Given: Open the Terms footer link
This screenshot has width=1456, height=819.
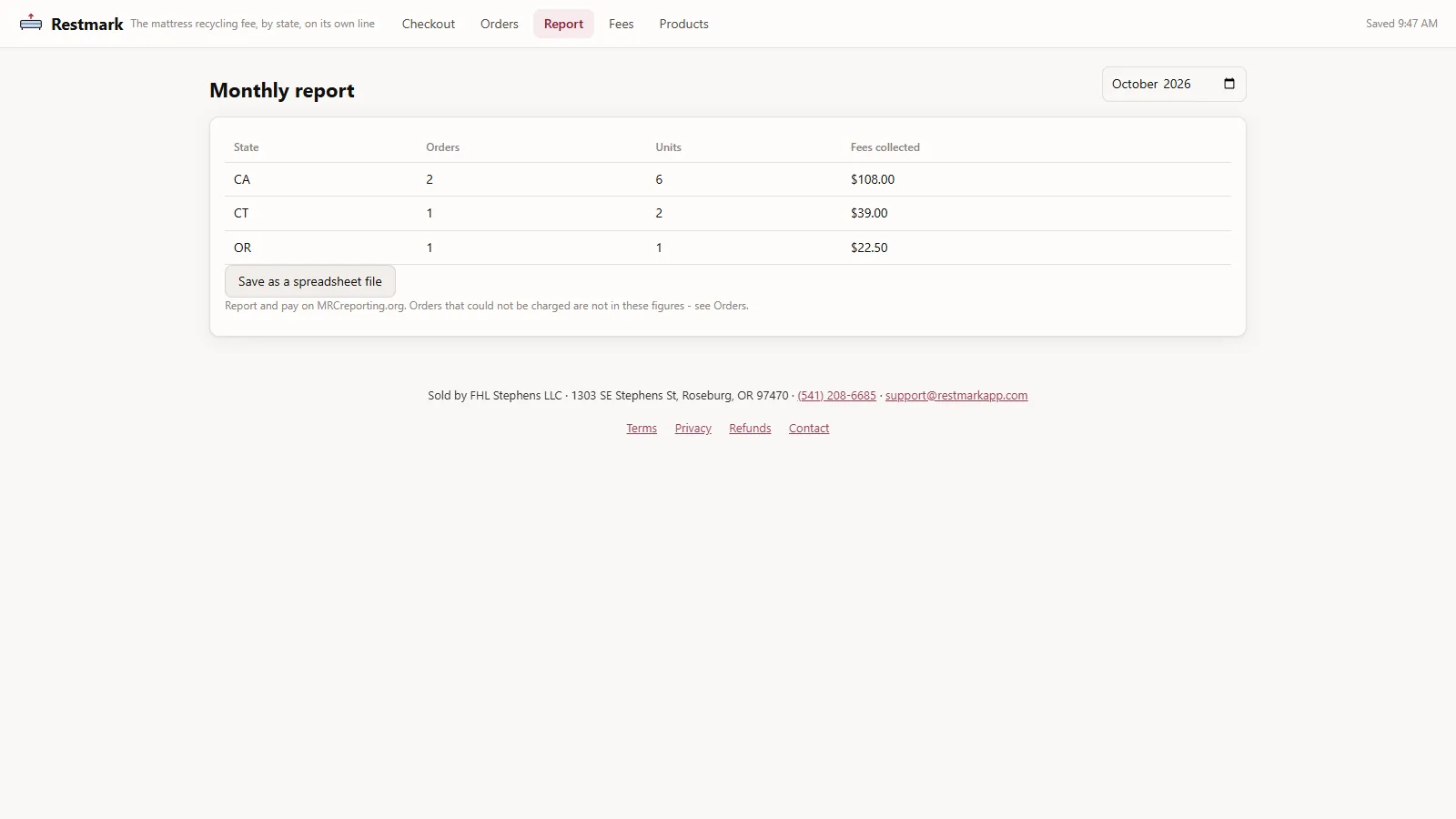Looking at the screenshot, I should 642,429.
